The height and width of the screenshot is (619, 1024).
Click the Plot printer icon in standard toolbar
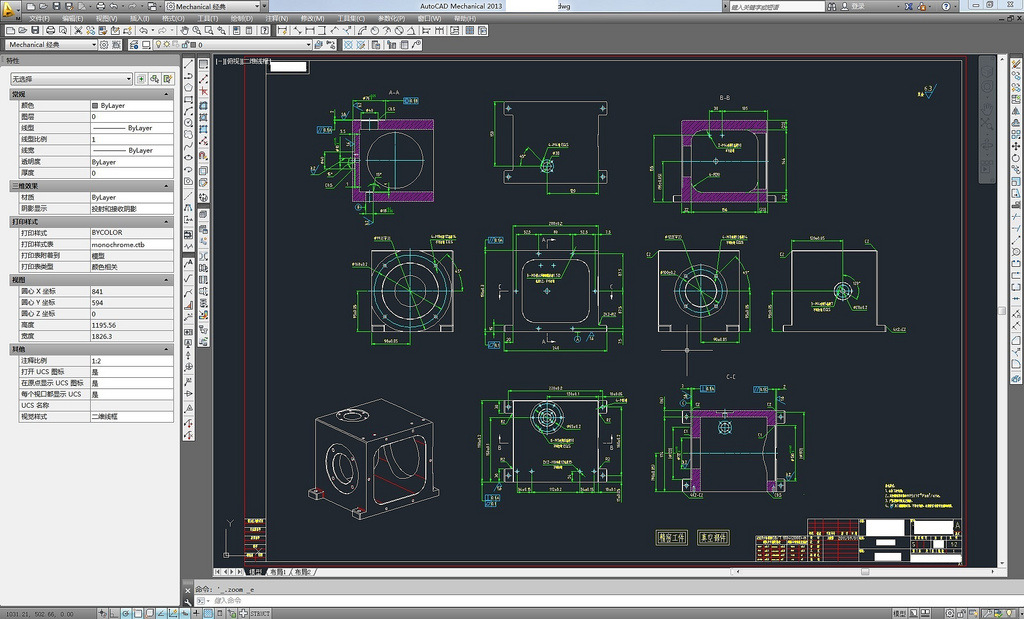click(53, 30)
